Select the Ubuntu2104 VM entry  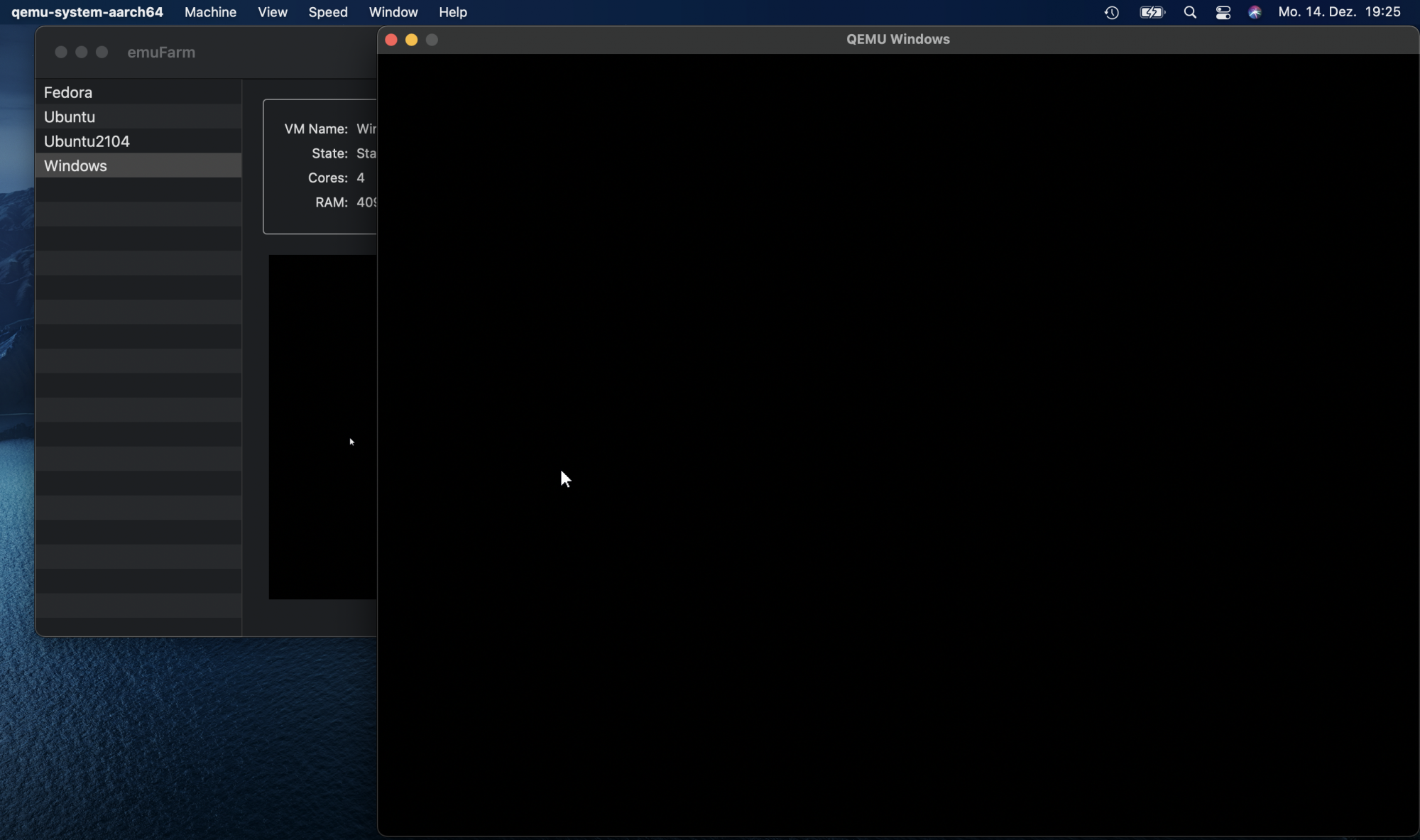click(87, 141)
